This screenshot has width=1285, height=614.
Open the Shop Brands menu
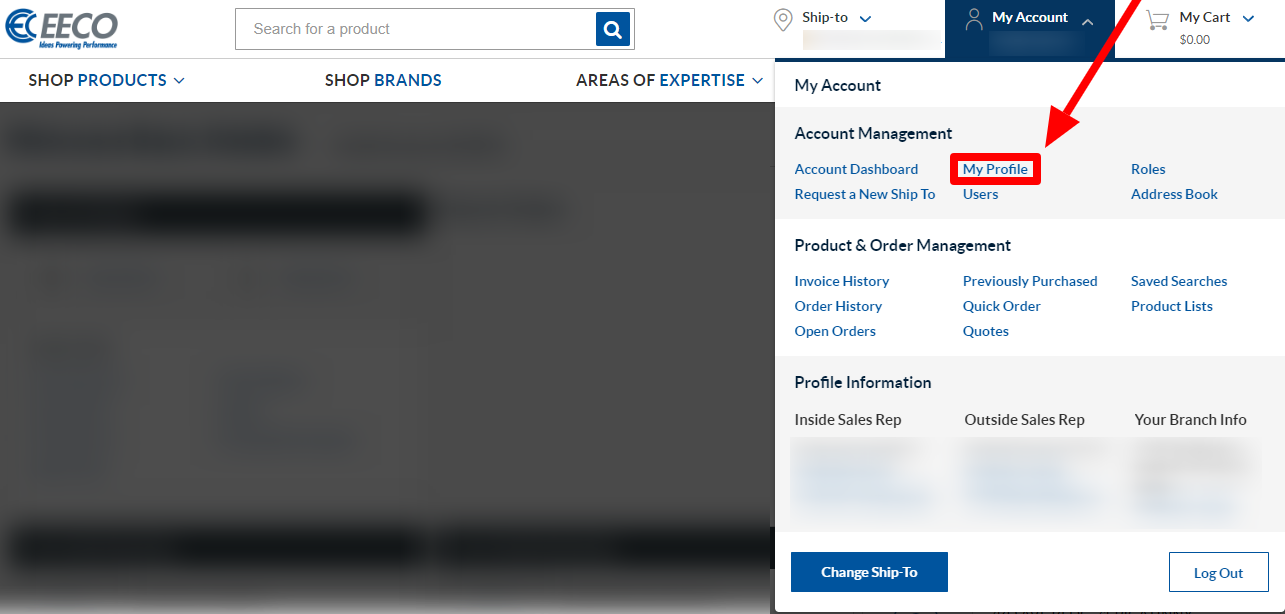pos(383,80)
